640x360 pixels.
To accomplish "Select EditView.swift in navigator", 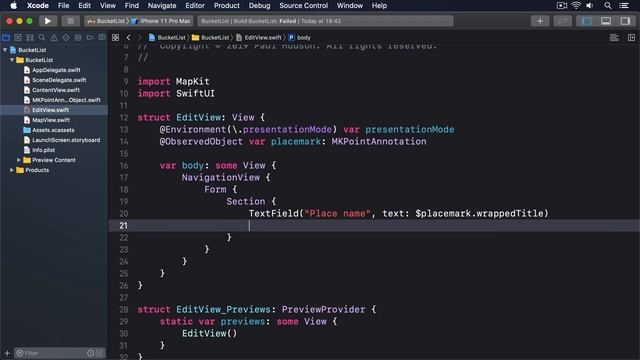I will tap(50, 110).
